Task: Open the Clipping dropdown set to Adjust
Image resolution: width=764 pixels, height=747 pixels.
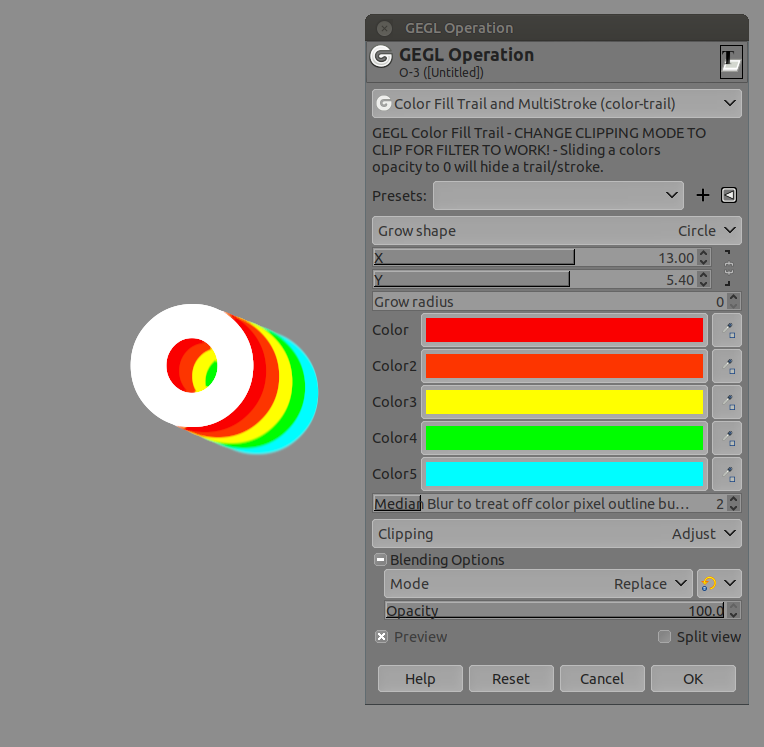Action: [556, 534]
